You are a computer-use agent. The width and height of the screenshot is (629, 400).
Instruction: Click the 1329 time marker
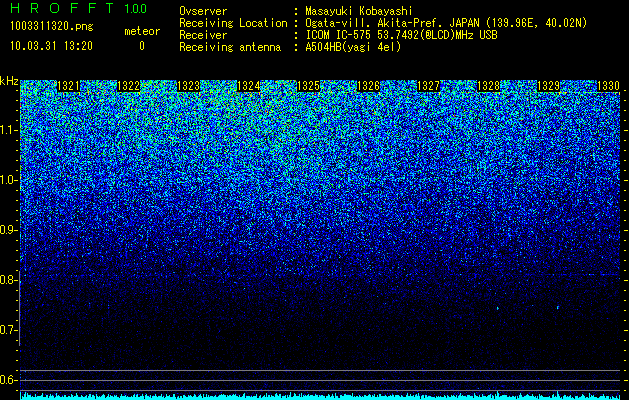(548, 86)
